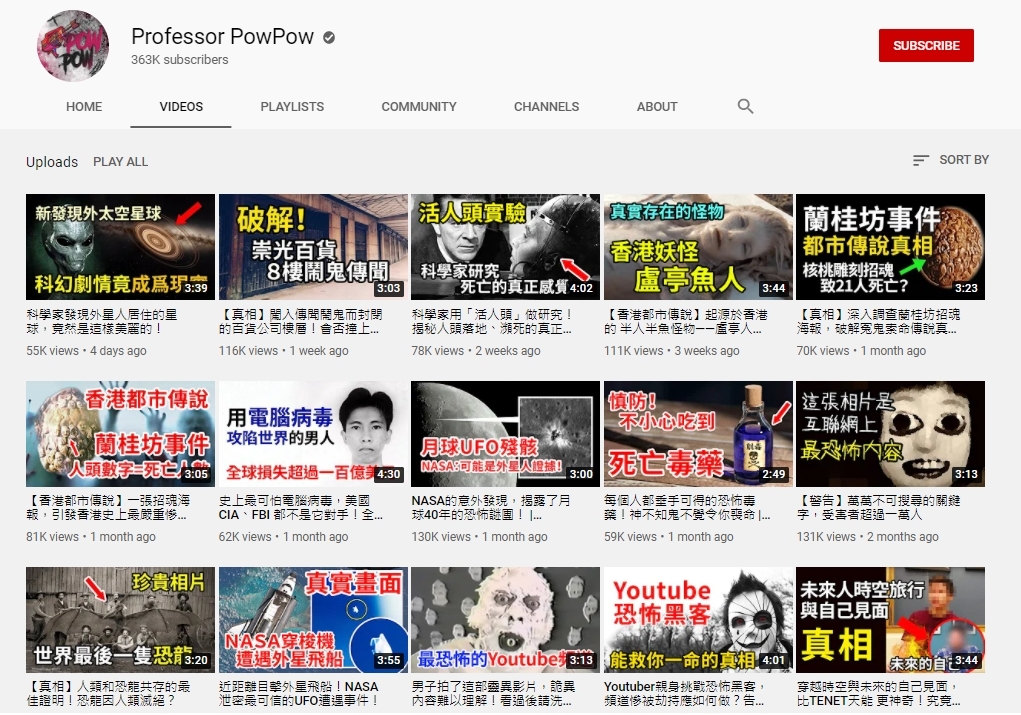
Task: Switch to the HOME tab
Action: click(x=84, y=107)
